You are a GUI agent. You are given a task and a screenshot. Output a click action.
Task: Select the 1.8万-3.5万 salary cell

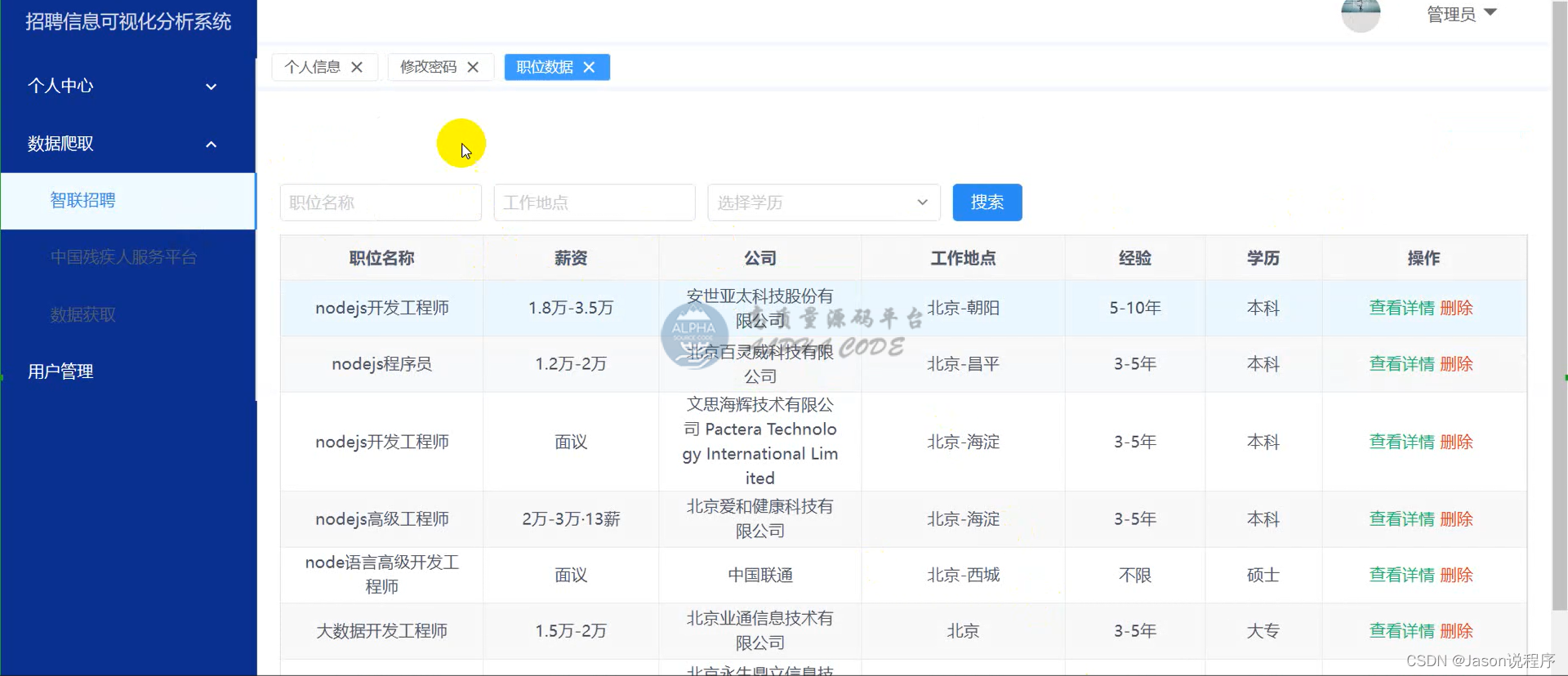[x=571, y=308]
